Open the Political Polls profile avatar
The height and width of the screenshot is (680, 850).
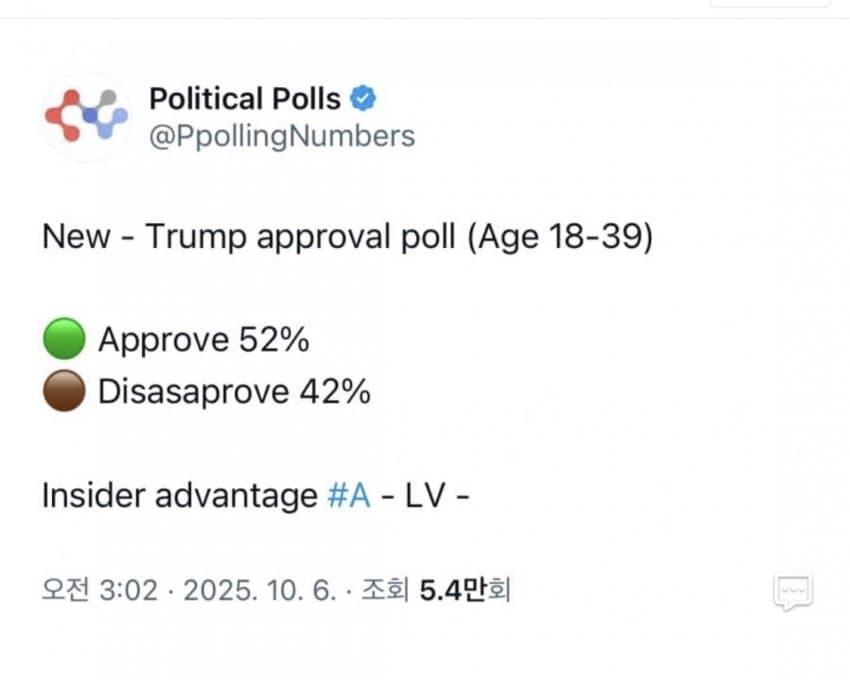(86, 117)
